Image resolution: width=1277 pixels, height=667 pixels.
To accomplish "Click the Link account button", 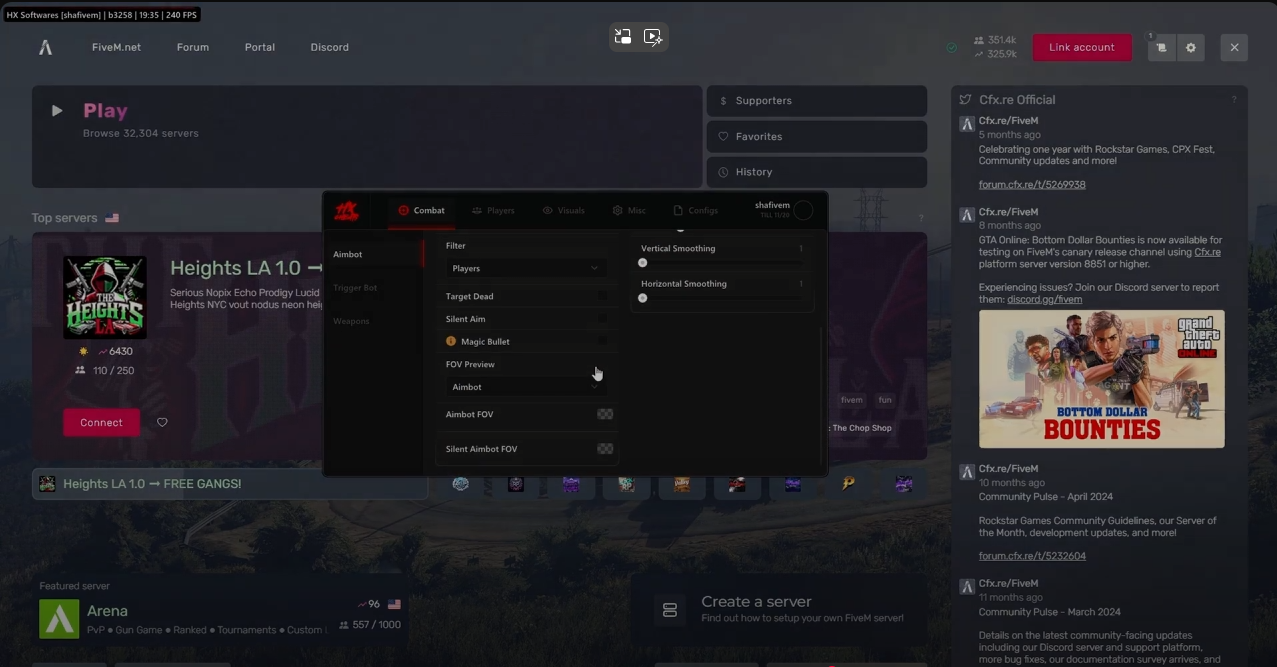I will pyautogui.click(x=1081, y=47).
